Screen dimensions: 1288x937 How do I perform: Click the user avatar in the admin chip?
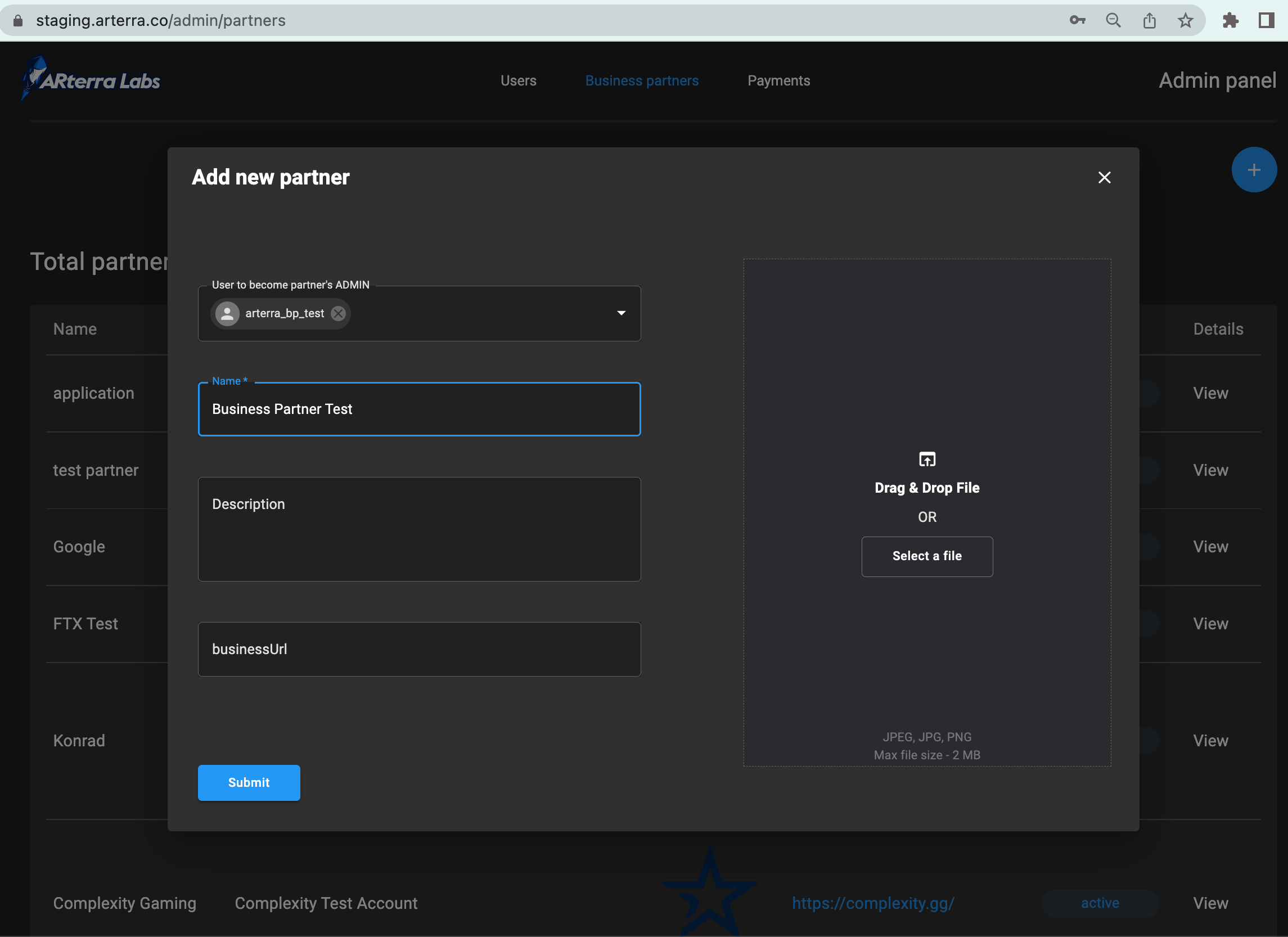coord(227,313)
